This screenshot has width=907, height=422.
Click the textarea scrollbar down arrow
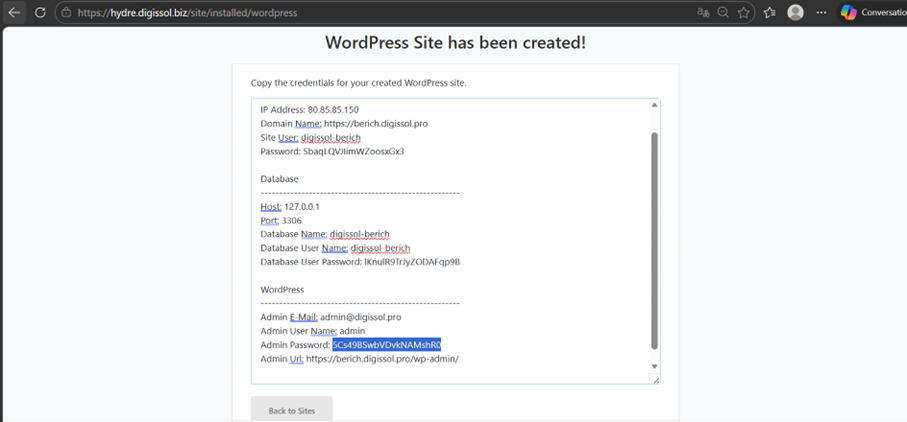pyautogui.click(x=654, y=366)
